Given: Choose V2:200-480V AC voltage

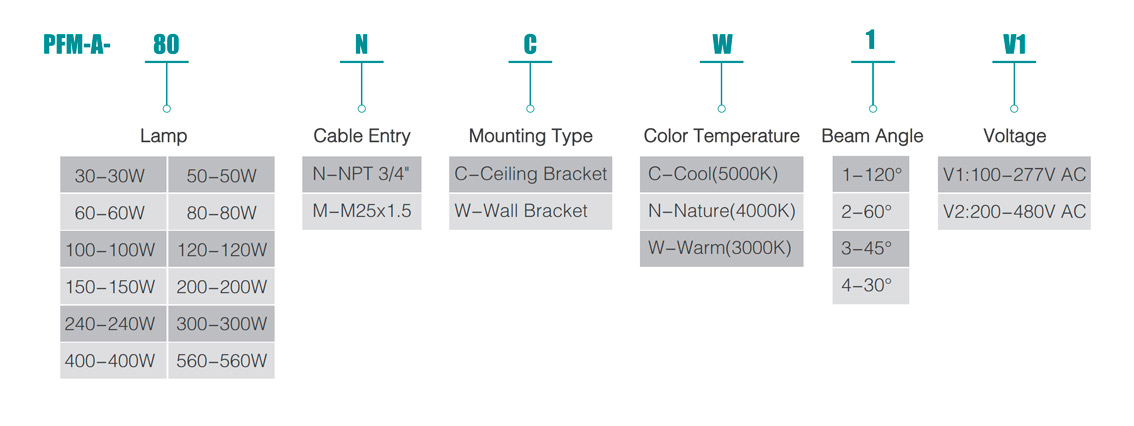Looking at the screenshot, I should tap(1014, 212).
